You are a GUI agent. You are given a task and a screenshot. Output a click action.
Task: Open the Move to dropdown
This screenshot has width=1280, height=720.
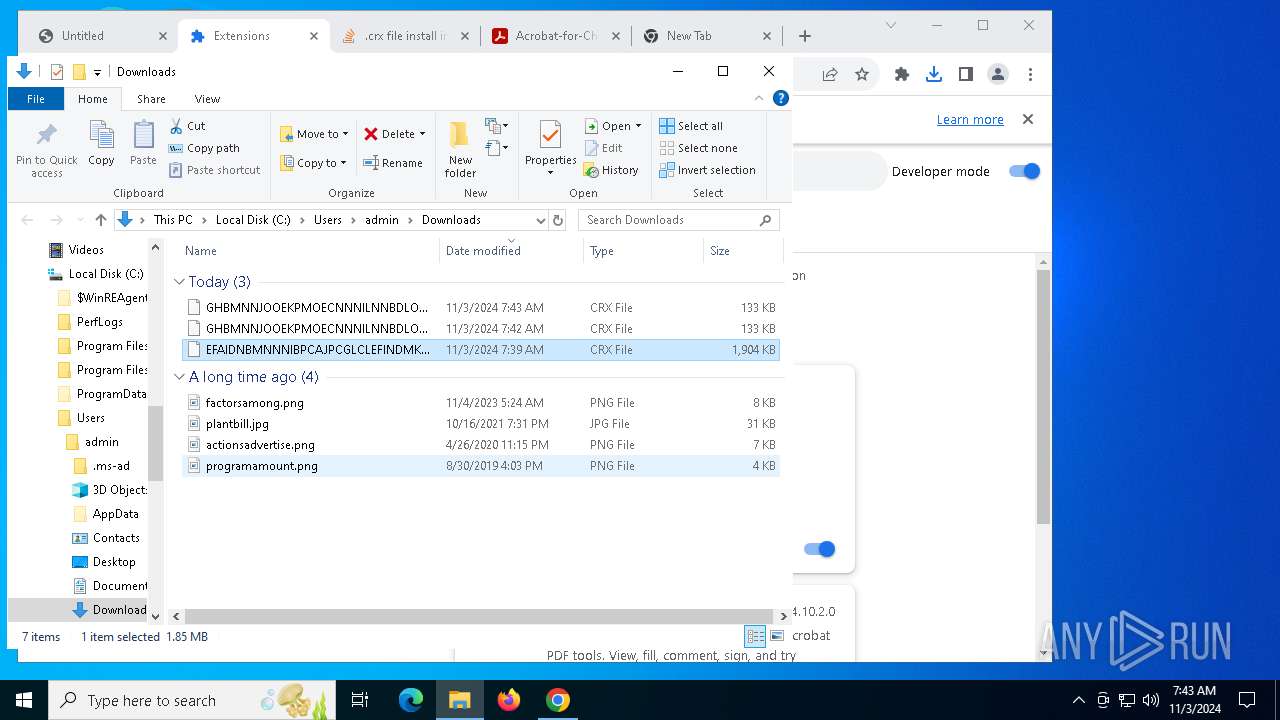(x=314, y=134)
